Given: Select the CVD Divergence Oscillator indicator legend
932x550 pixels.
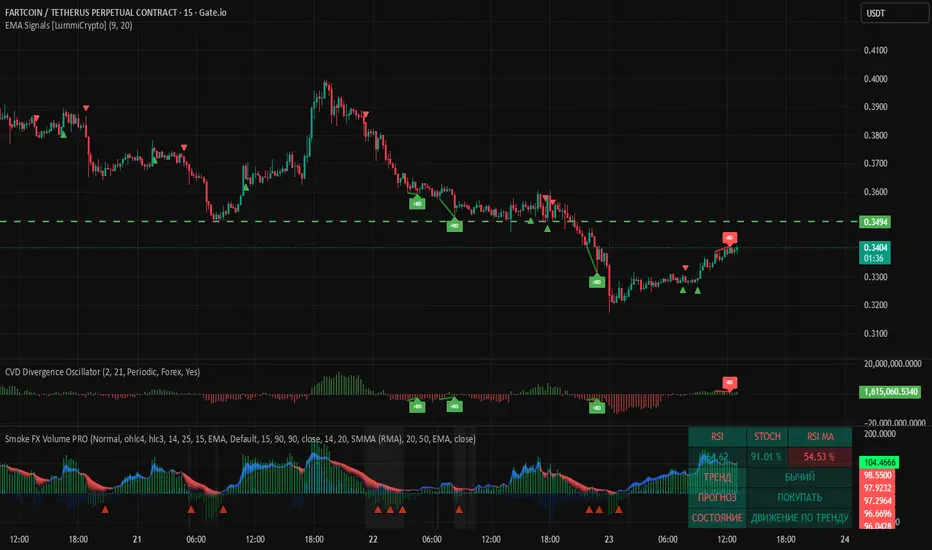Looking at the screenshot, I should (x=102, y=372).
